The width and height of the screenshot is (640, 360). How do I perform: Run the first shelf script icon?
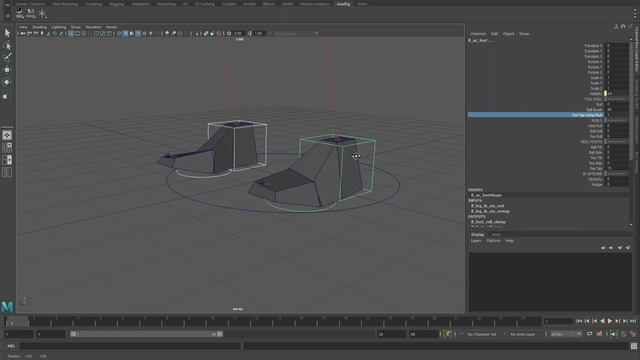[20, 13]
